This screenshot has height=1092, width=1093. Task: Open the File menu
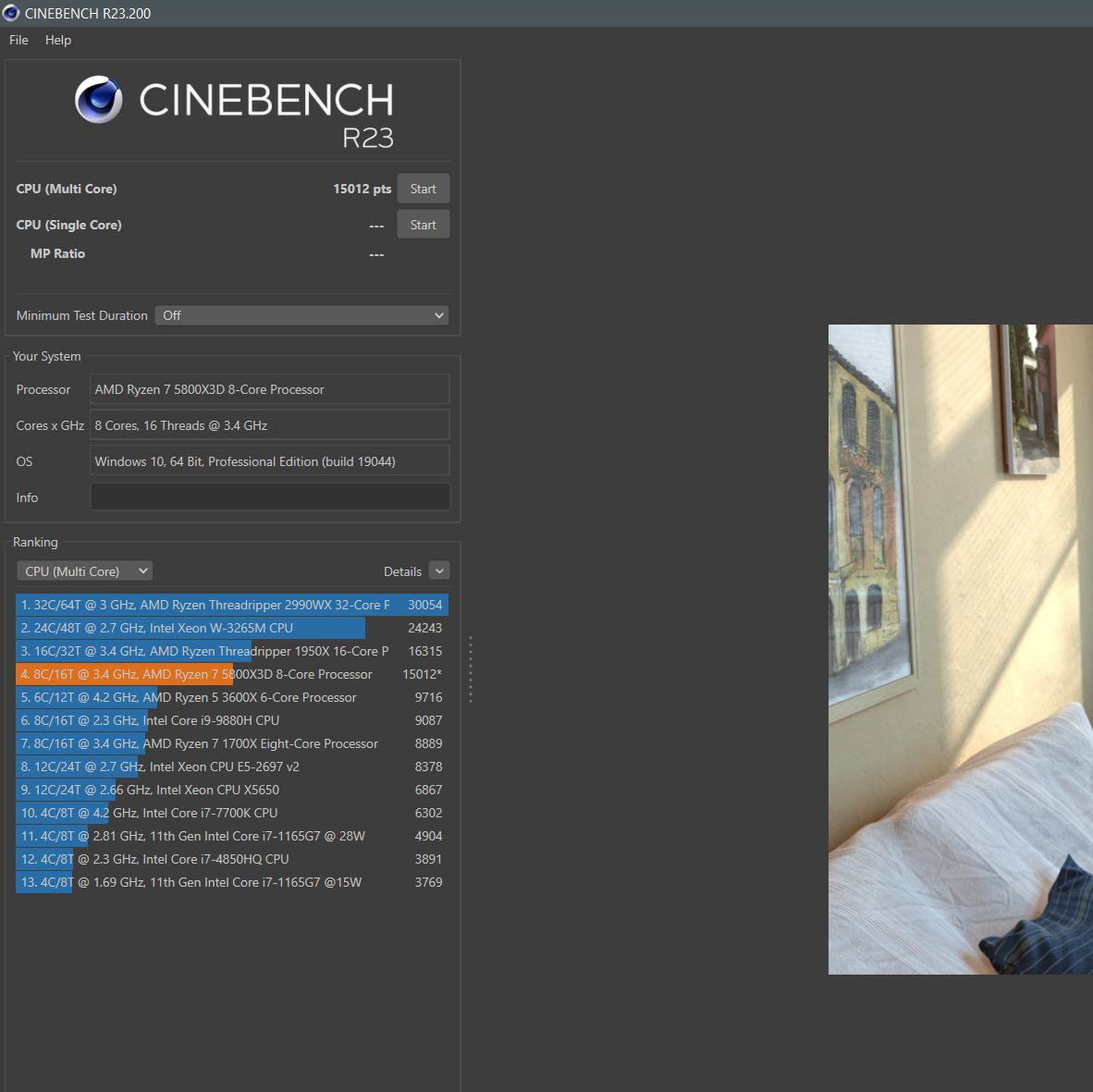tap(18, 40)
